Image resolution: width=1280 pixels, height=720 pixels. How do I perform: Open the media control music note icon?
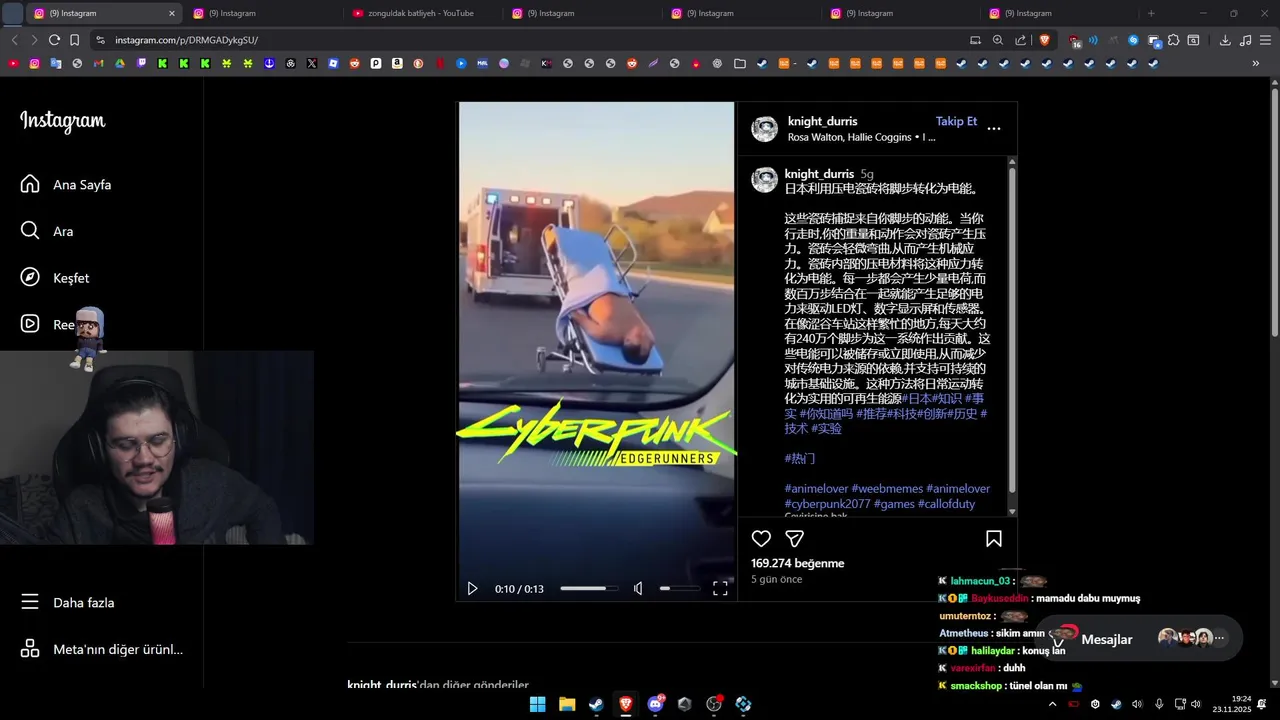click(1245, 40)
